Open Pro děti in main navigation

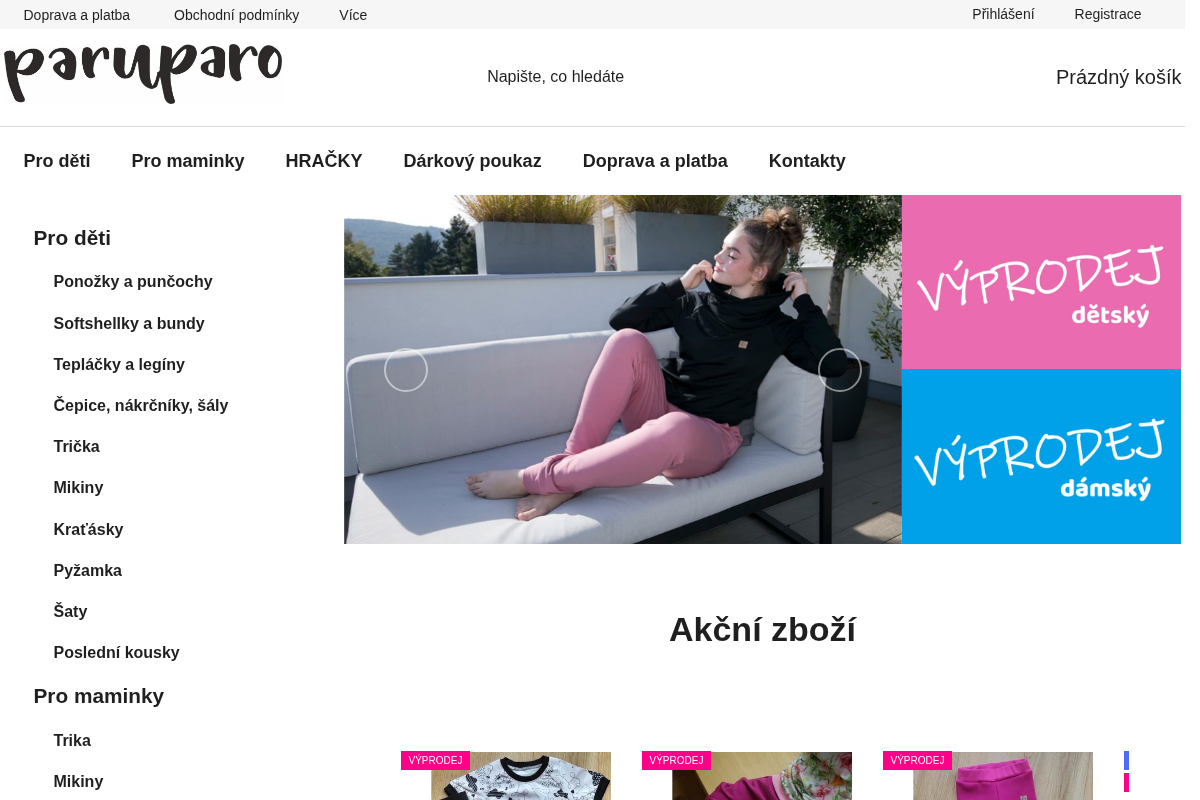(x=57, y=161)
